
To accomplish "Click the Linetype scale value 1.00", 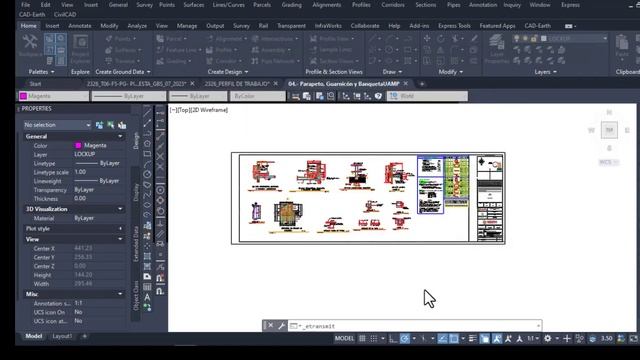I will click(x=80, y=172).
